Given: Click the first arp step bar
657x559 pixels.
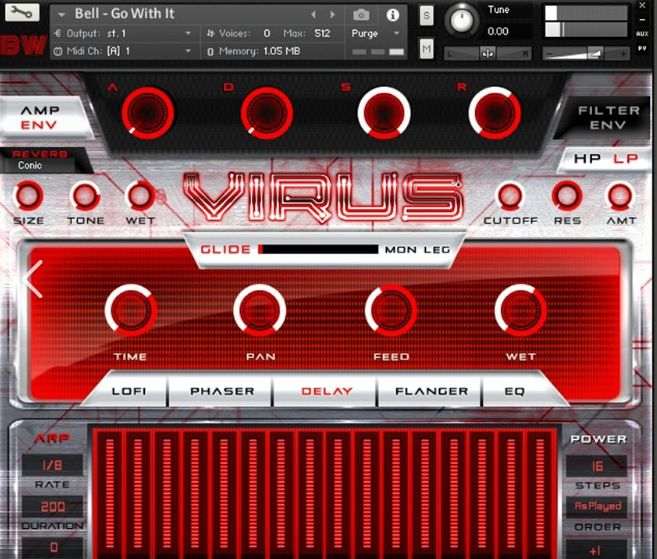Looking at the screenshot, I should [x=110, y=494].
